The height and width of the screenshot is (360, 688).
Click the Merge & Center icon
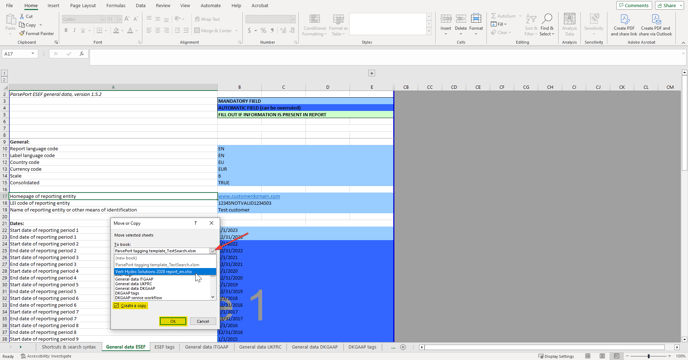click(197, 30)
